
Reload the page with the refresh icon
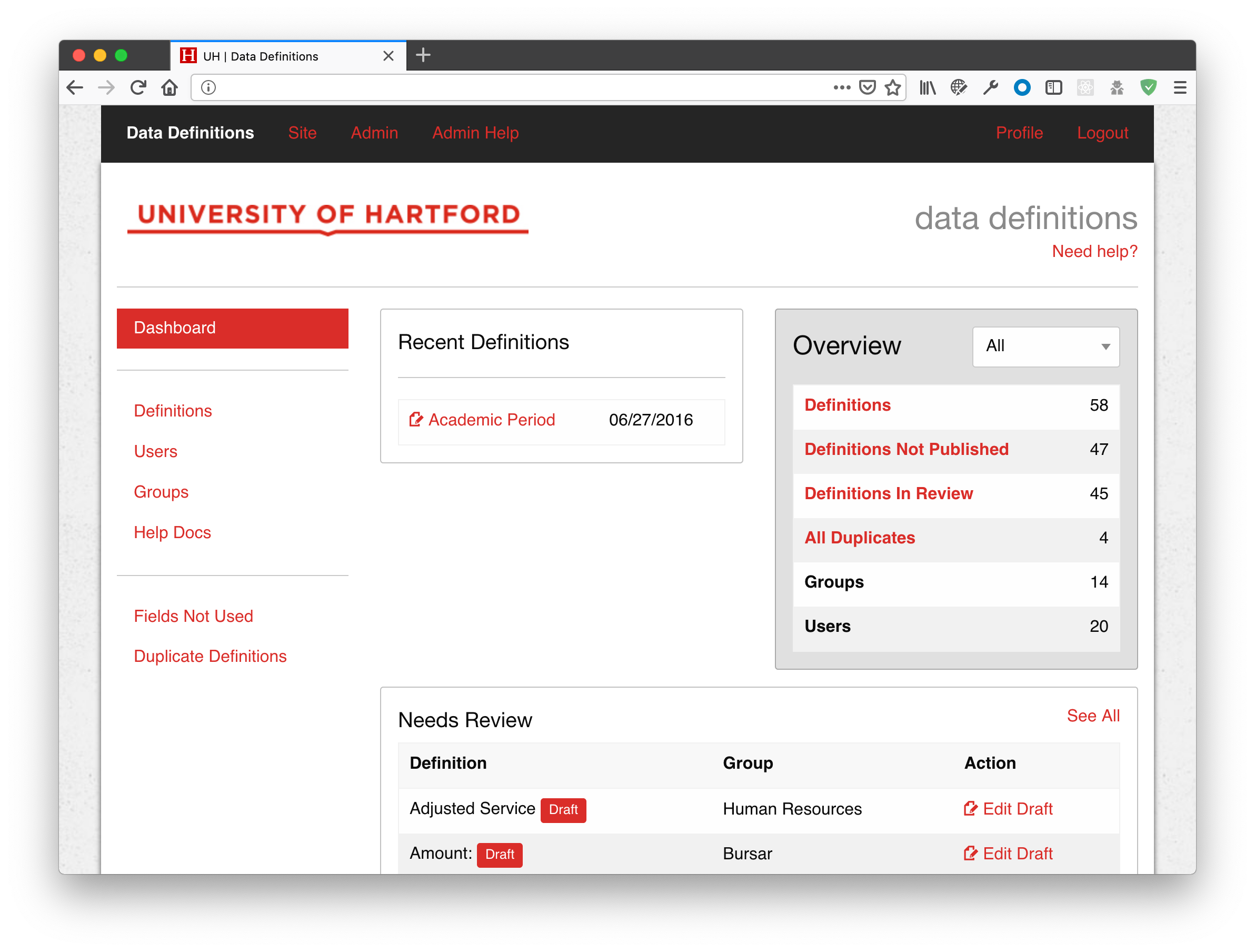[138, 88]
